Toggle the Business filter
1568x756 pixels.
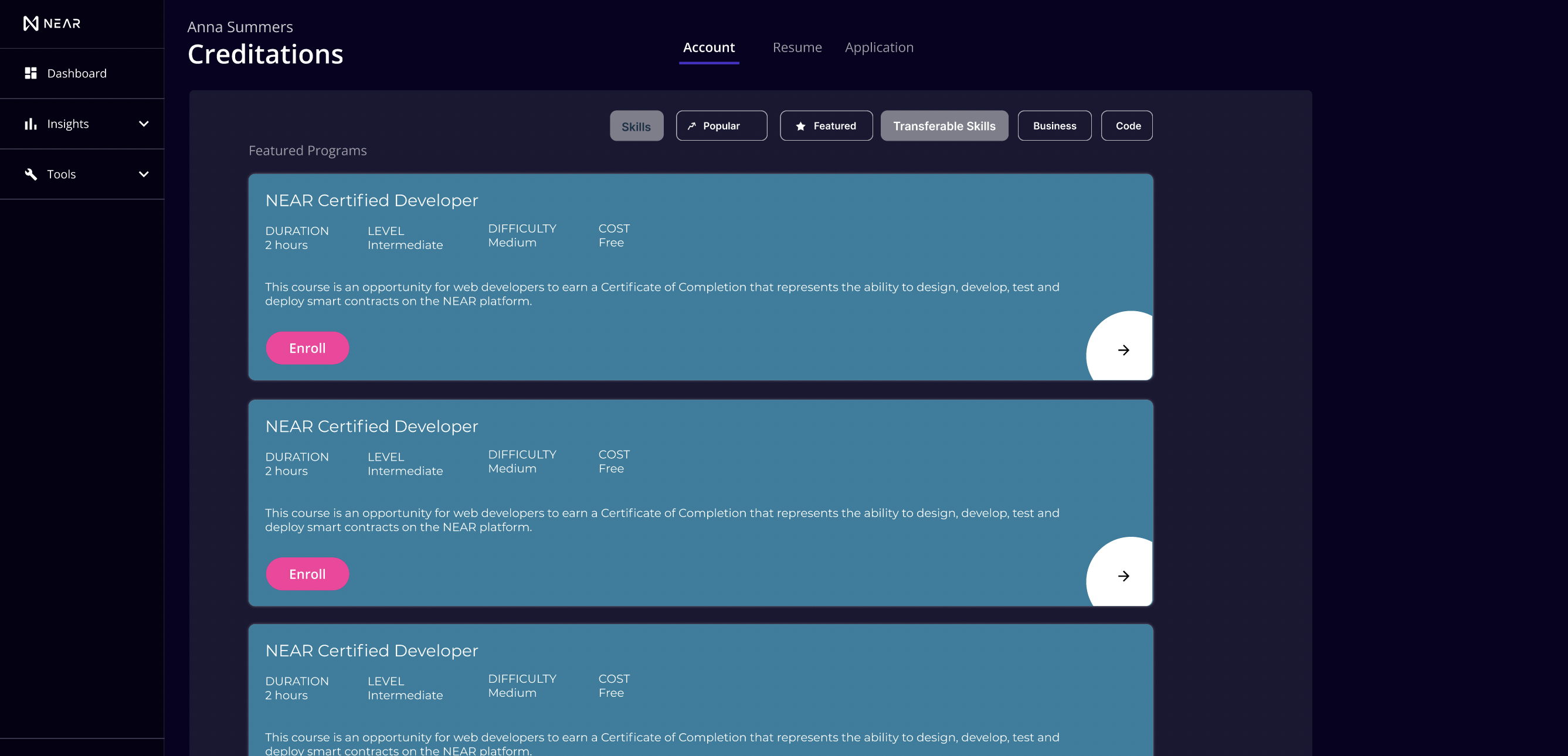point(1054,125)
